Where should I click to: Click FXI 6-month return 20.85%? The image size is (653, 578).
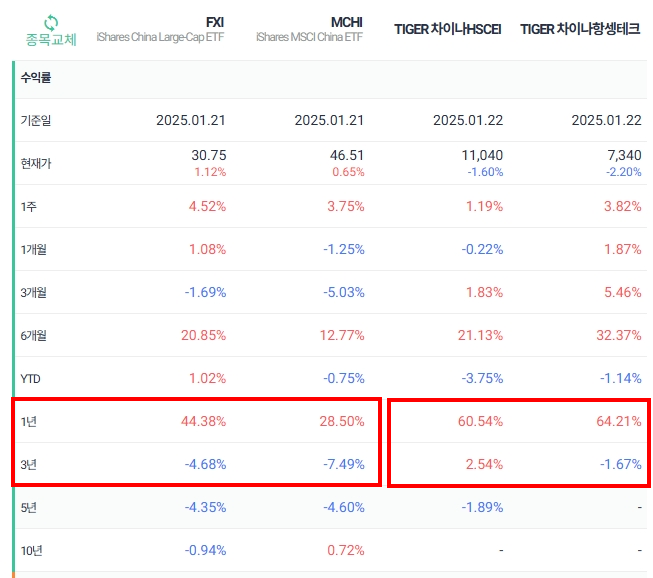[x=203, y=335]
